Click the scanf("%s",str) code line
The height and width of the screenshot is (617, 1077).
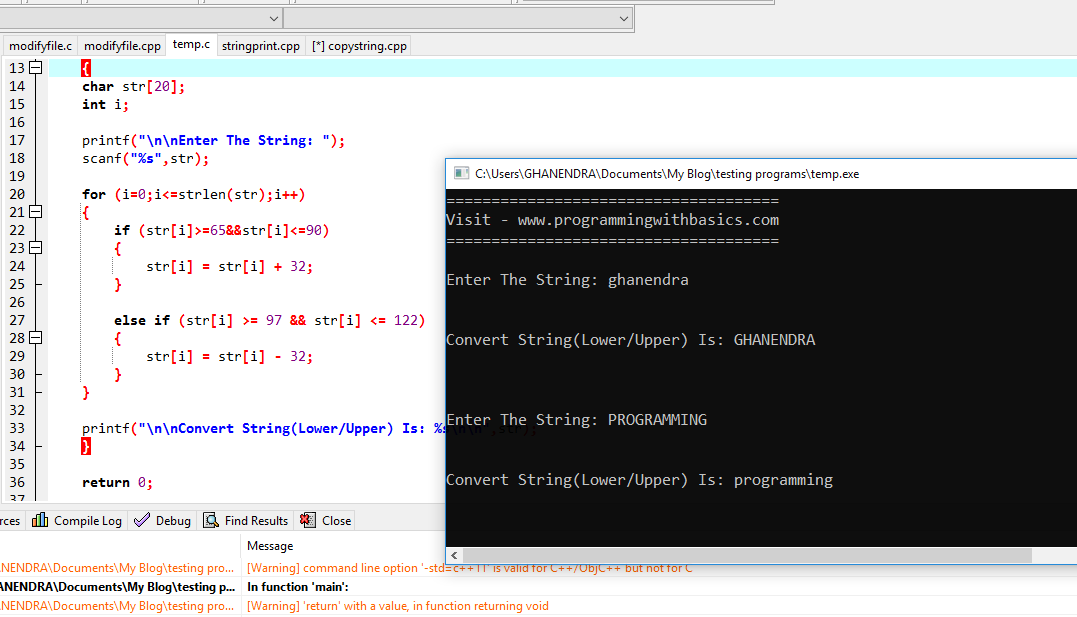tap(145, 159)
